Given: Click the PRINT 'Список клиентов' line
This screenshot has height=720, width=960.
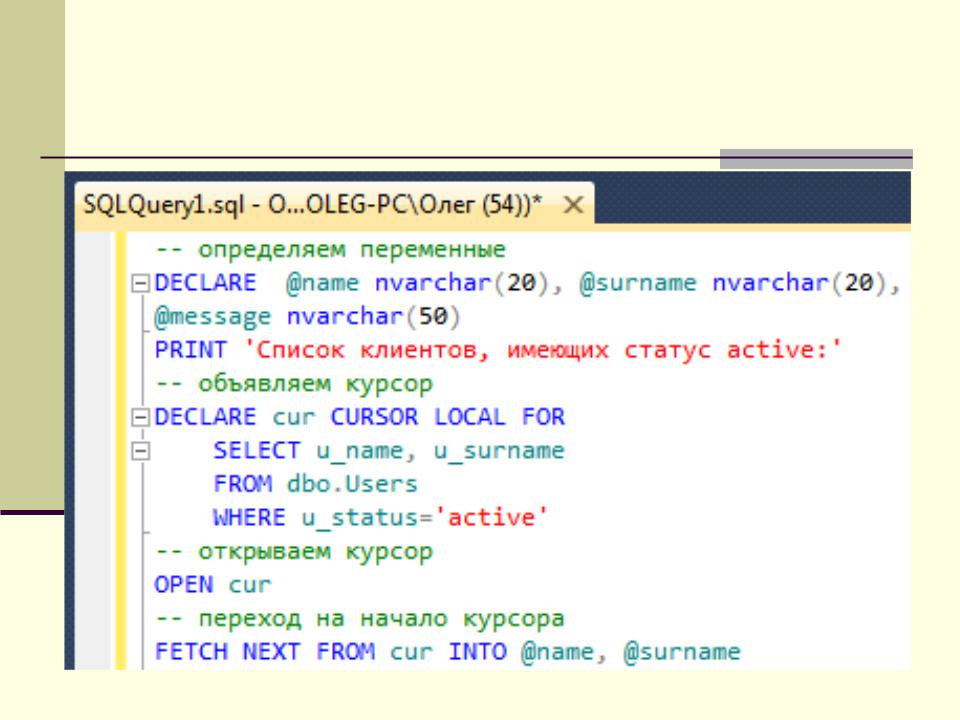Looking at the screenshot, I should click(498, 350).
